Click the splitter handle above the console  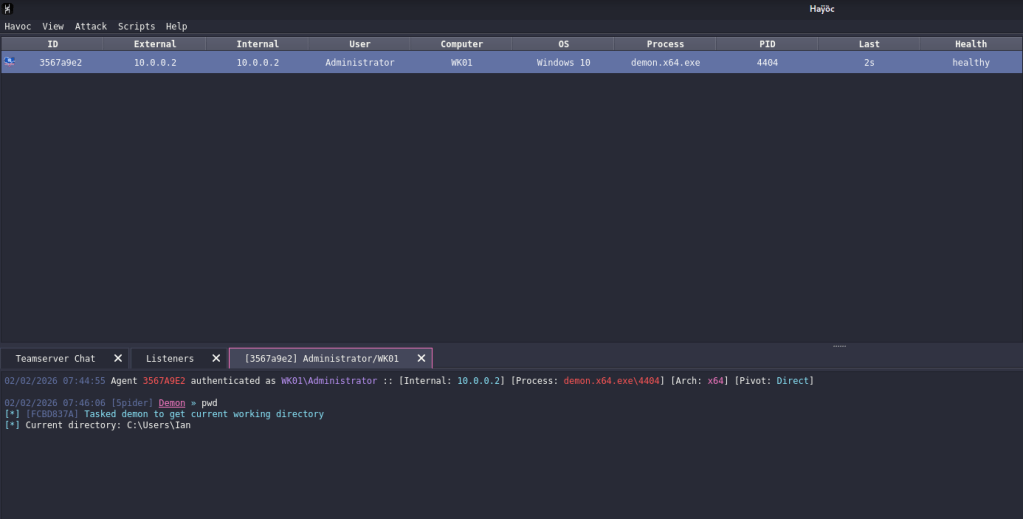pyautogui.click(x=839, y=346)
